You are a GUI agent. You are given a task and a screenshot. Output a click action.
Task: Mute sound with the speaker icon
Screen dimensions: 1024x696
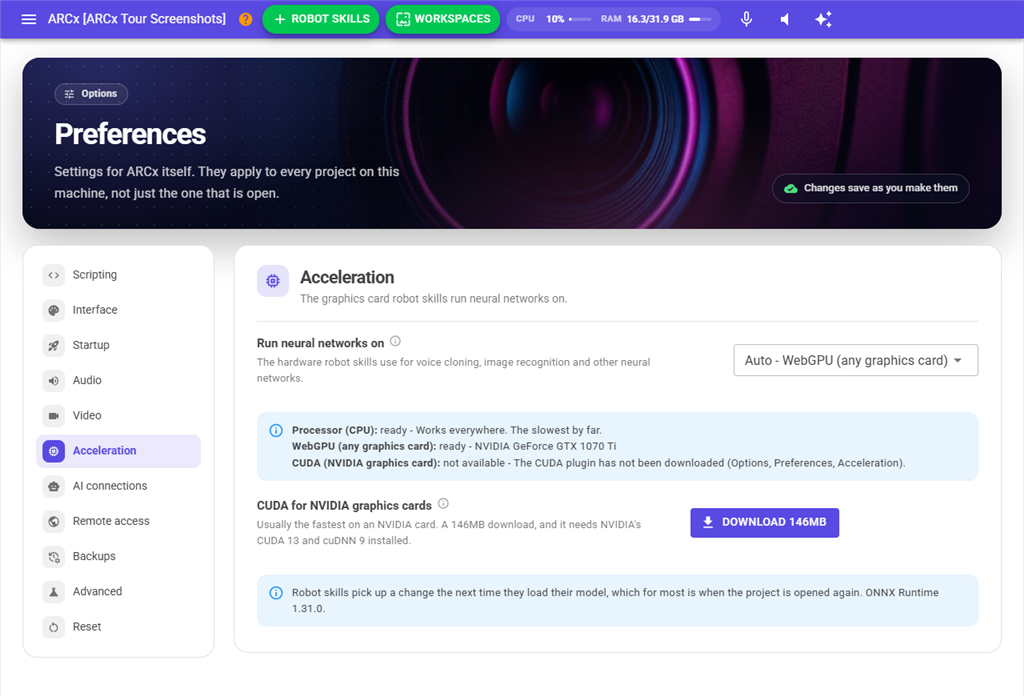tap(785, 19)
